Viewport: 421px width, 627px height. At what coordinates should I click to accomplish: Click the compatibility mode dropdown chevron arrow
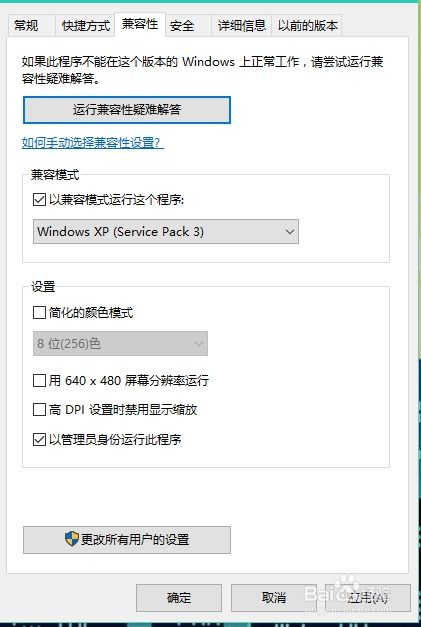pos(290,232)
